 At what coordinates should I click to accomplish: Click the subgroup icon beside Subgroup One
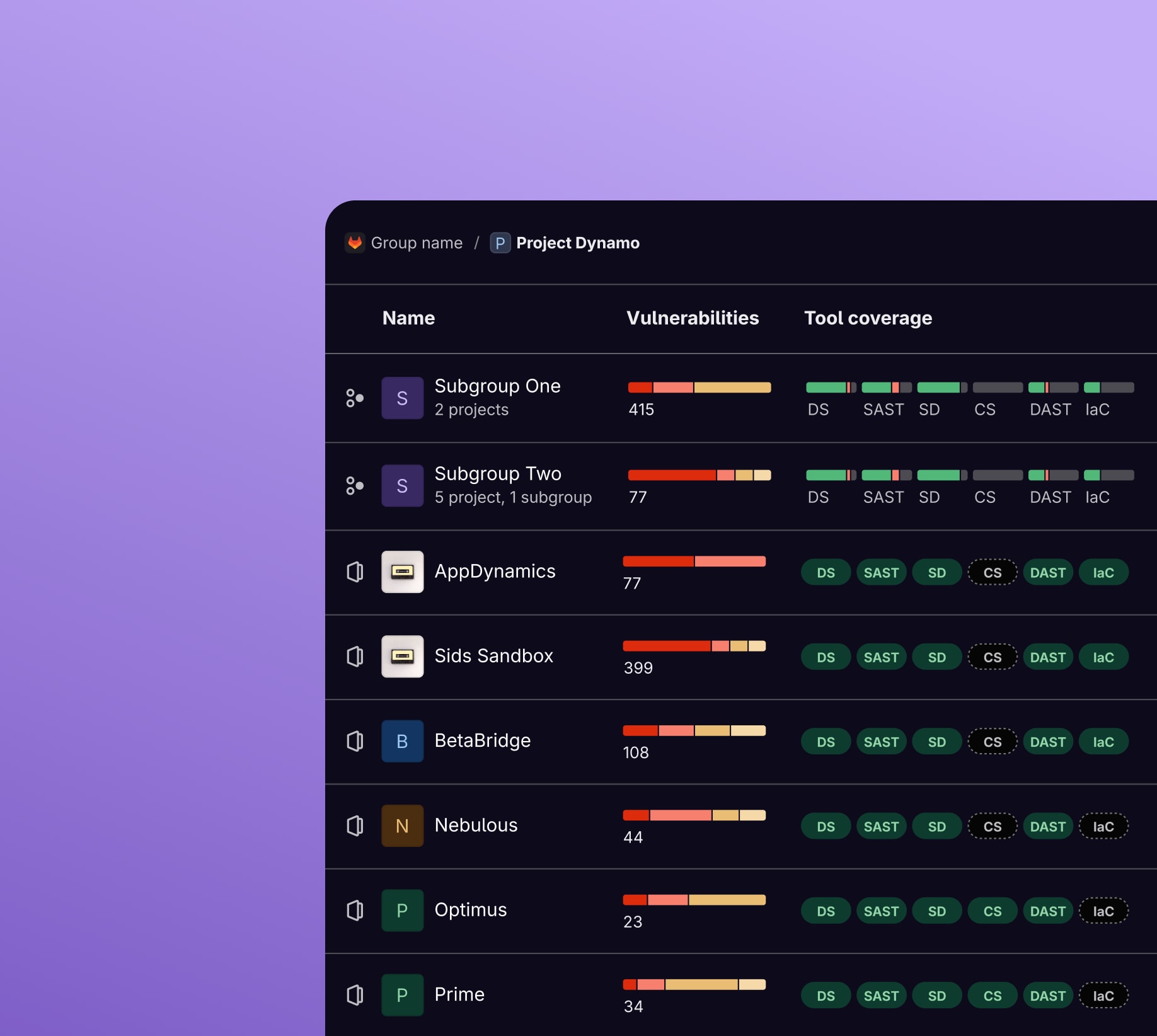click(x=355, y=398)
